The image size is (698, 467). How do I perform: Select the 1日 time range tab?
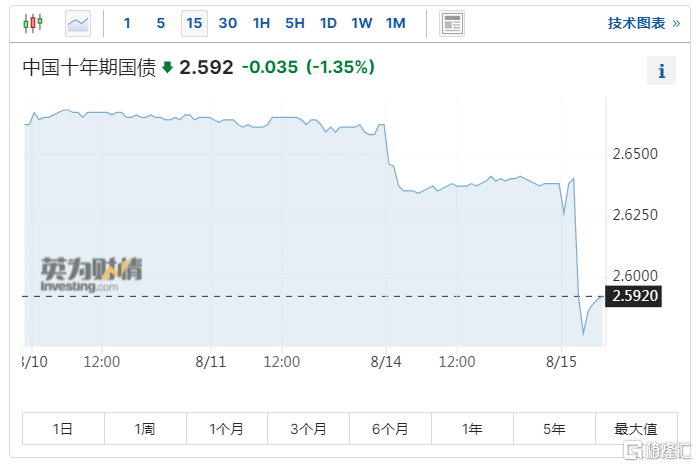63,429
